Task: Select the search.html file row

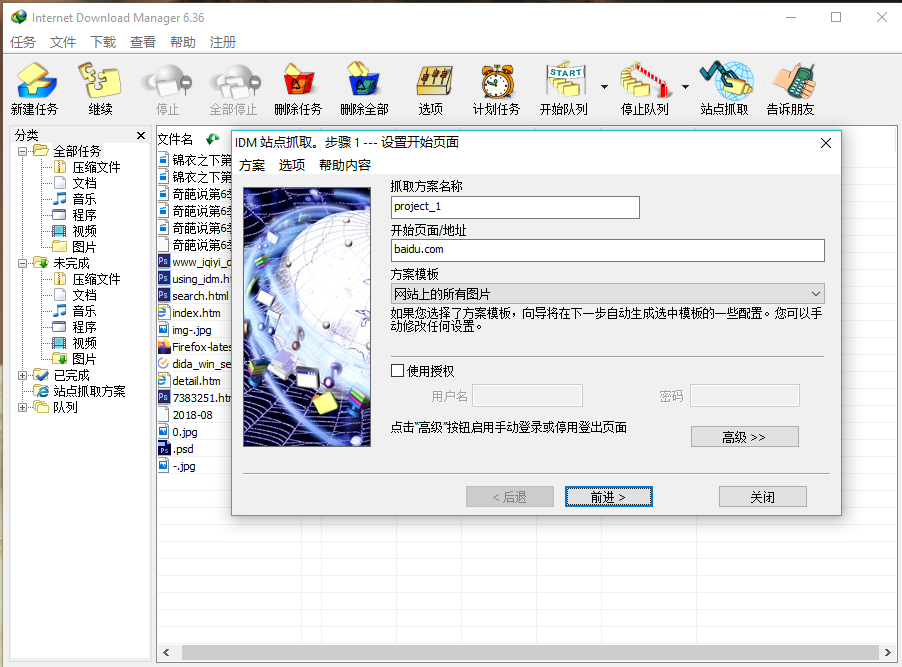Action: (x=194, y=296)
